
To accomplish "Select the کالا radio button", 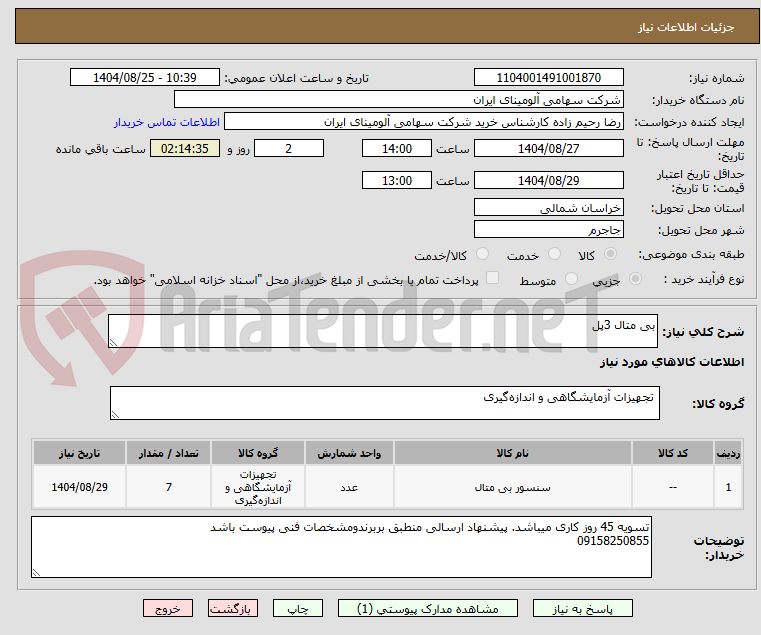I will point(611,254).
